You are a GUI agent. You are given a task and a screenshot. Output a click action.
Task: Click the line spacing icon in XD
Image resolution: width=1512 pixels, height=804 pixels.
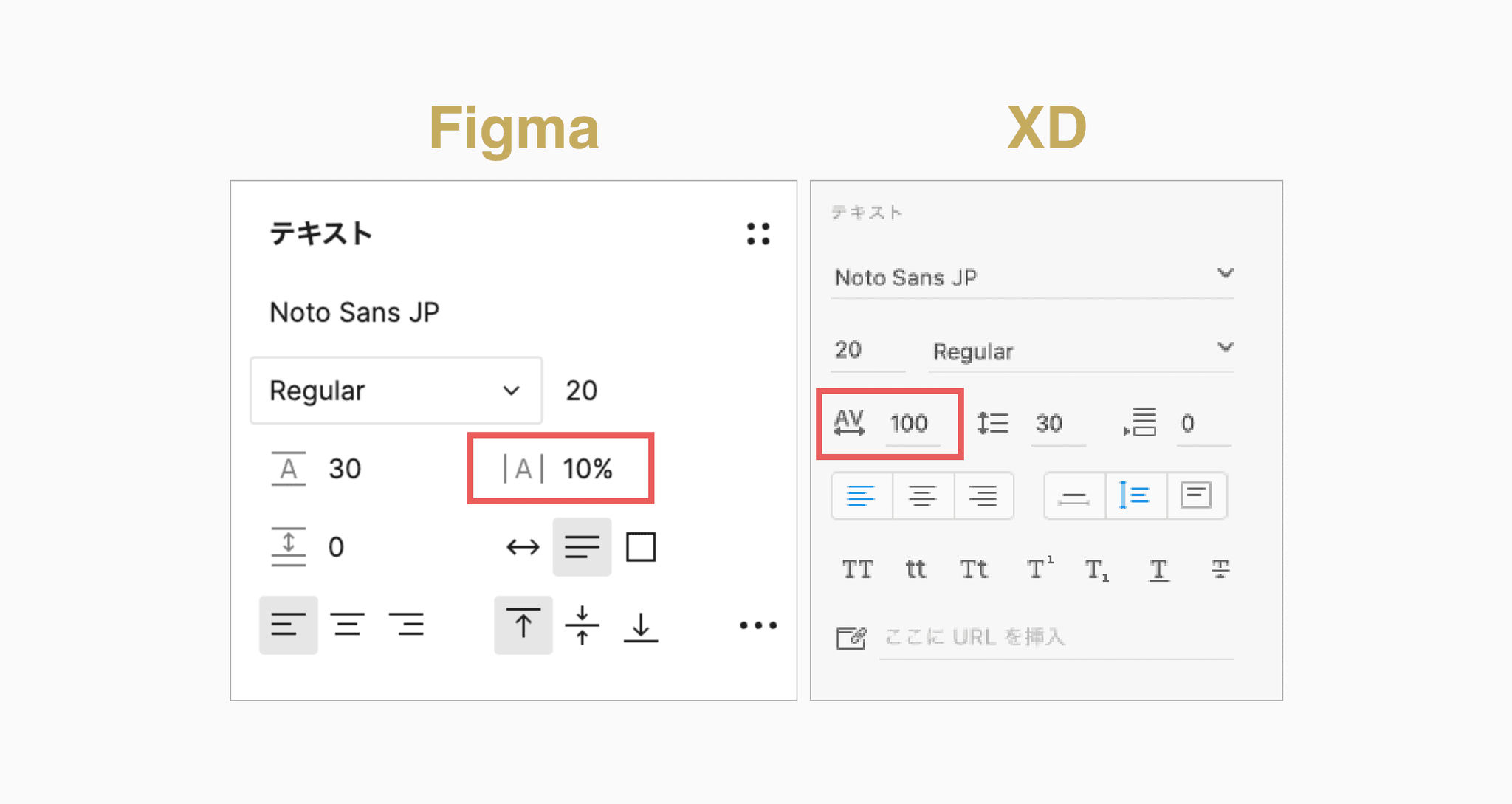(993, 424)
